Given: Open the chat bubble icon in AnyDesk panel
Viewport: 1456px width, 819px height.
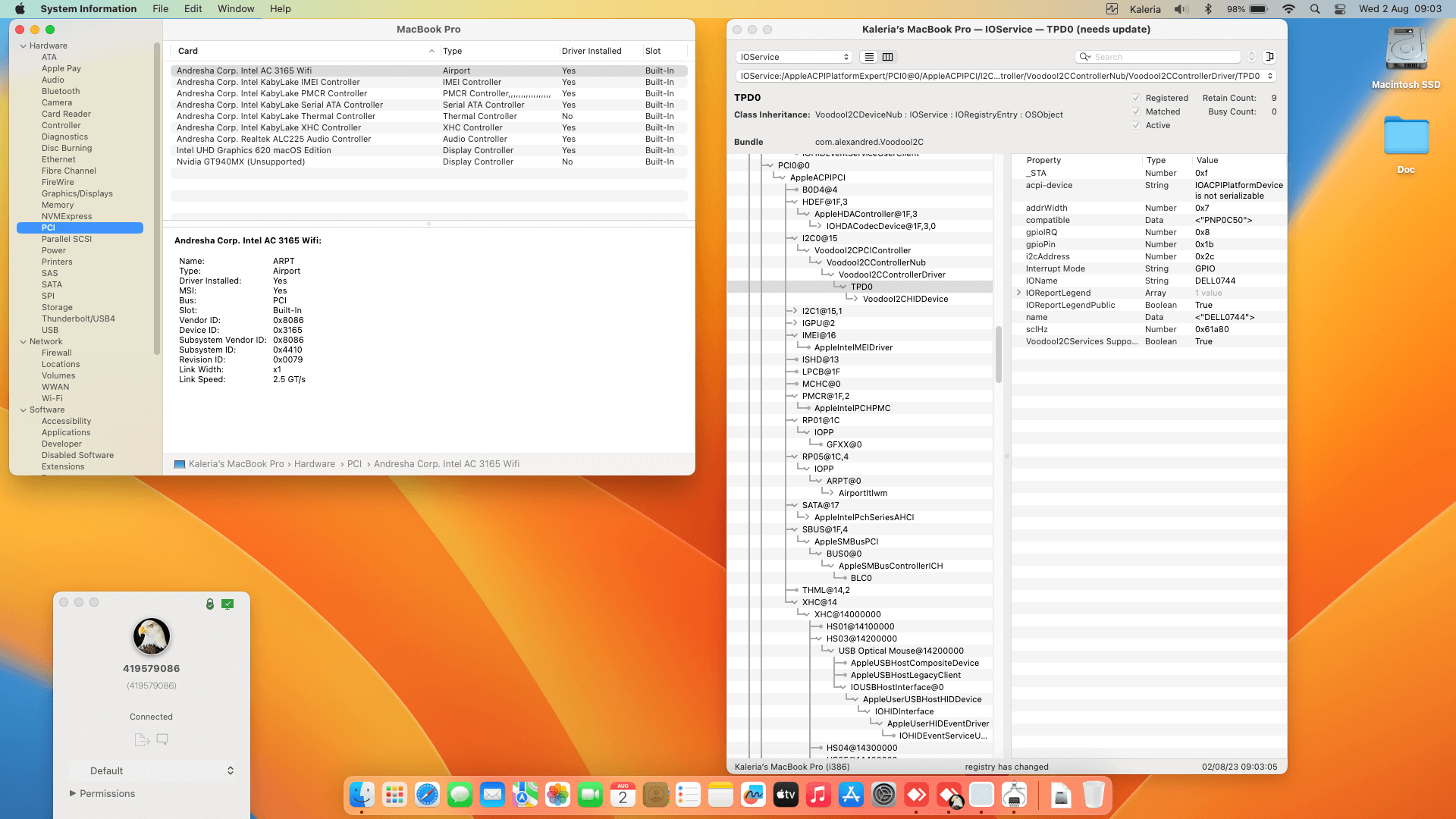Looking at the screenshot, I should click(162, 739).
